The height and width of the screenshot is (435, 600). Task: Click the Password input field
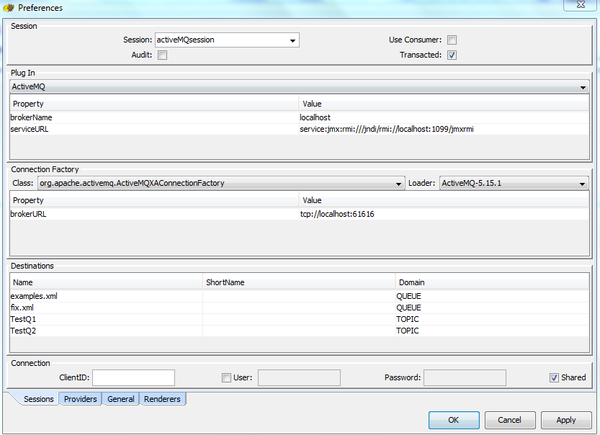coord(465,378)
